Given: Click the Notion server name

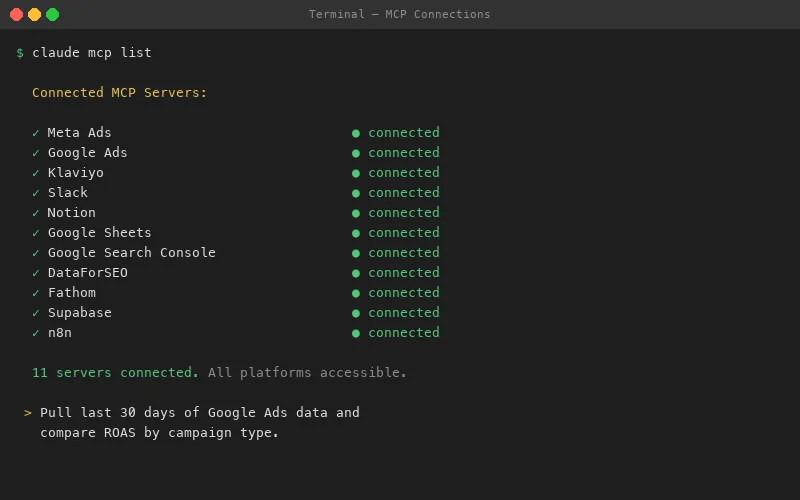Looking at the screenshot, I should pyautogui.click(x=71, y=213).
